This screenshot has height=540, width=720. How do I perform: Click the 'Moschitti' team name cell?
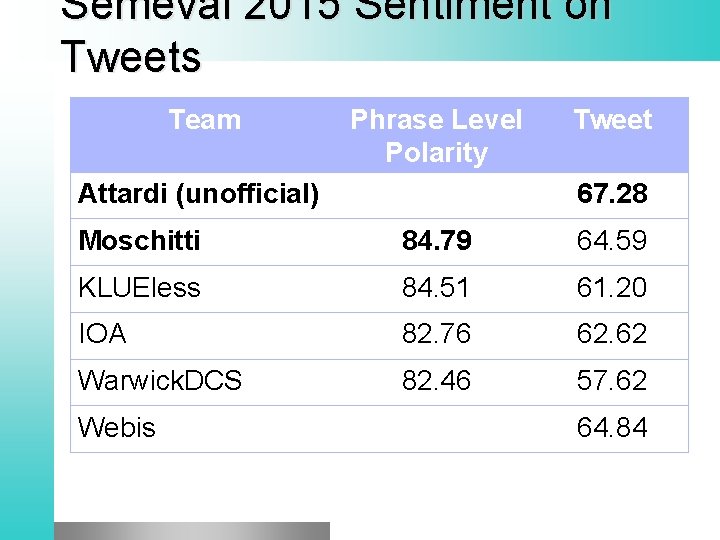coord(139,241)
